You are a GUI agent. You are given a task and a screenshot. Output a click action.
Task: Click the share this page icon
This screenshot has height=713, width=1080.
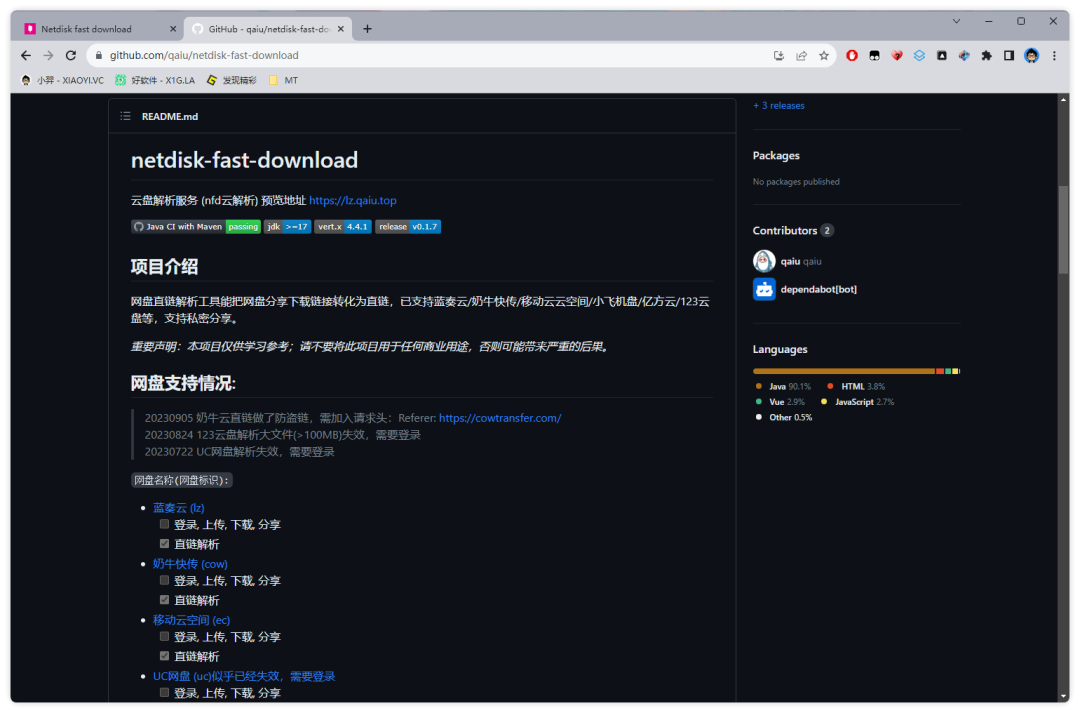[801, 56]
